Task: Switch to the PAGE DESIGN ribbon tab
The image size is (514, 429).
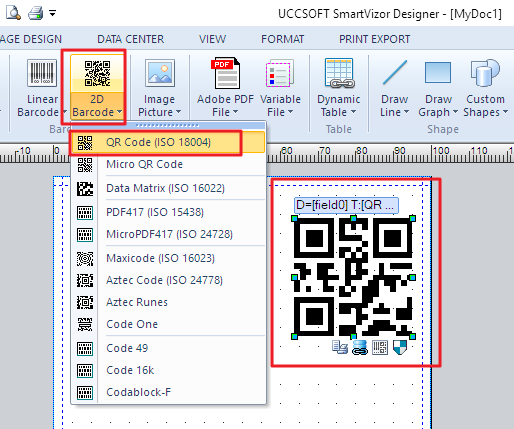Action: pyautogui.click(x=31, y=39)
